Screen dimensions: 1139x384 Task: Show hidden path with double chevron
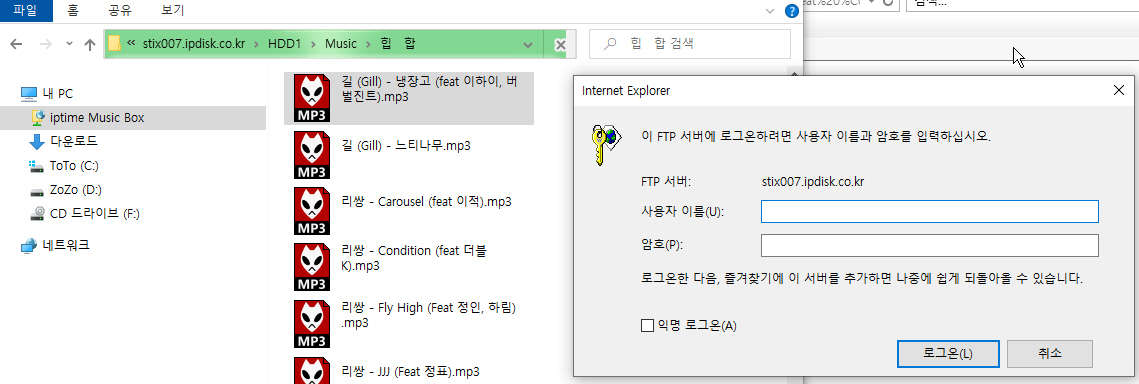click(131, 44)
